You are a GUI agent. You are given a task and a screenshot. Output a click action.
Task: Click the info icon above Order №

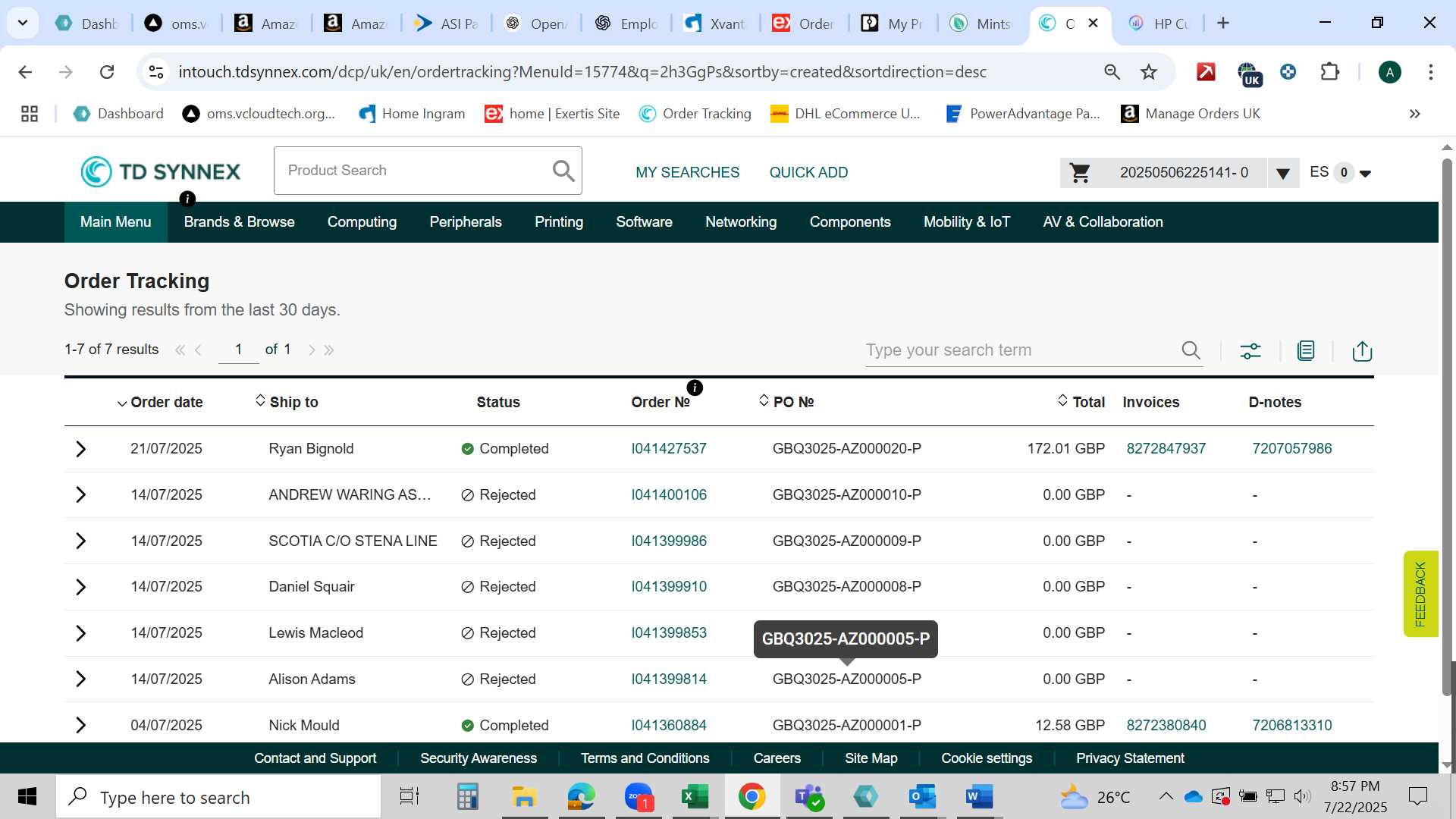tap(695, 388)
